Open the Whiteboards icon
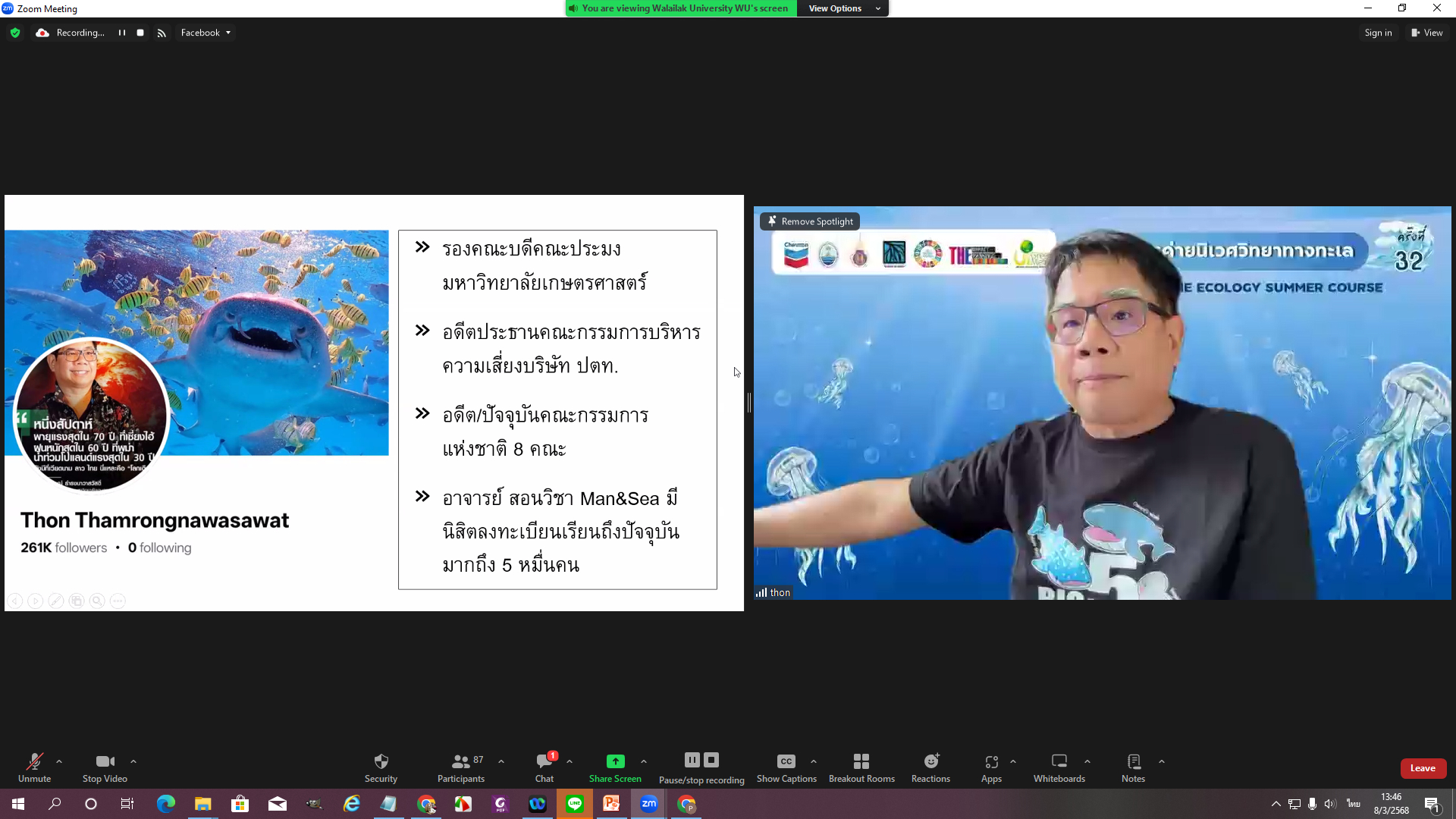The width and height of the screenshot is (1456, 819). (x=1059, y=761)
